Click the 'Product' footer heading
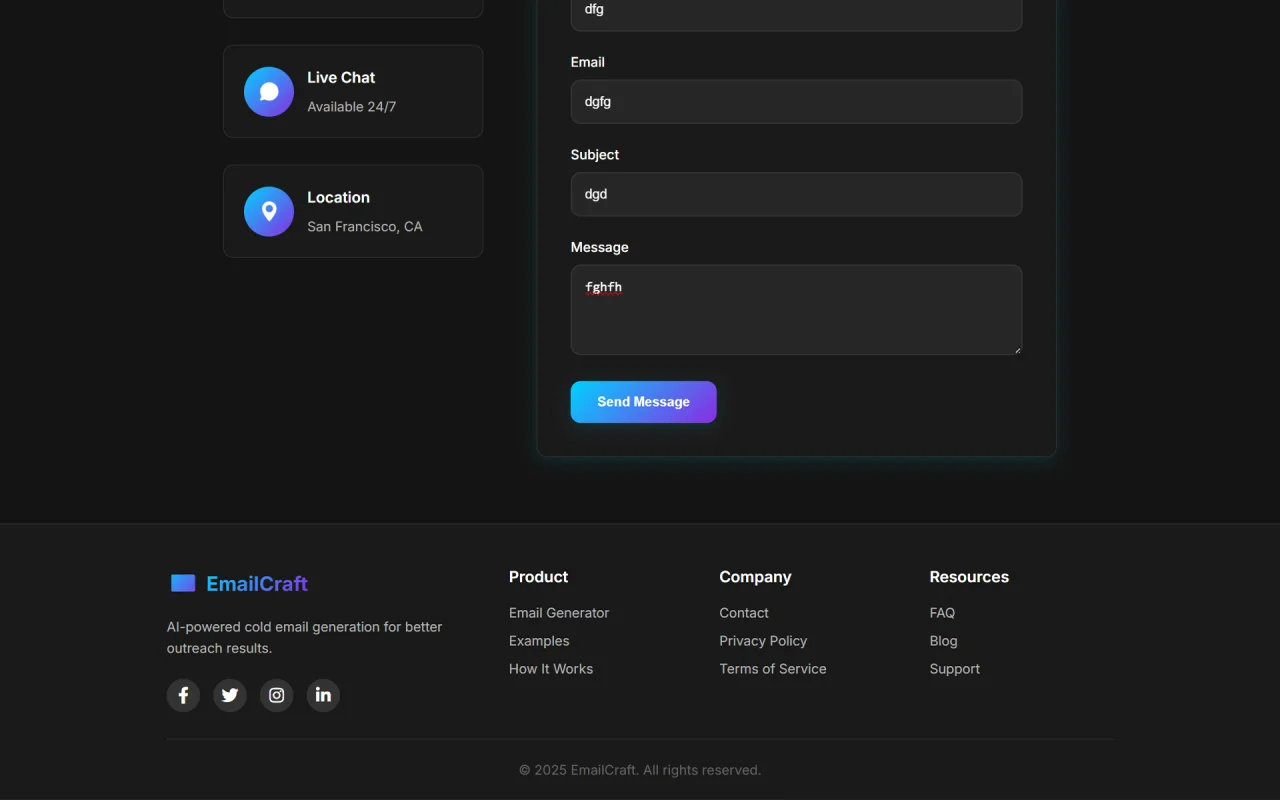Image resolution: width=1280 pixels, height=800 pixels. pyautogui.click(x=538, y=577)
